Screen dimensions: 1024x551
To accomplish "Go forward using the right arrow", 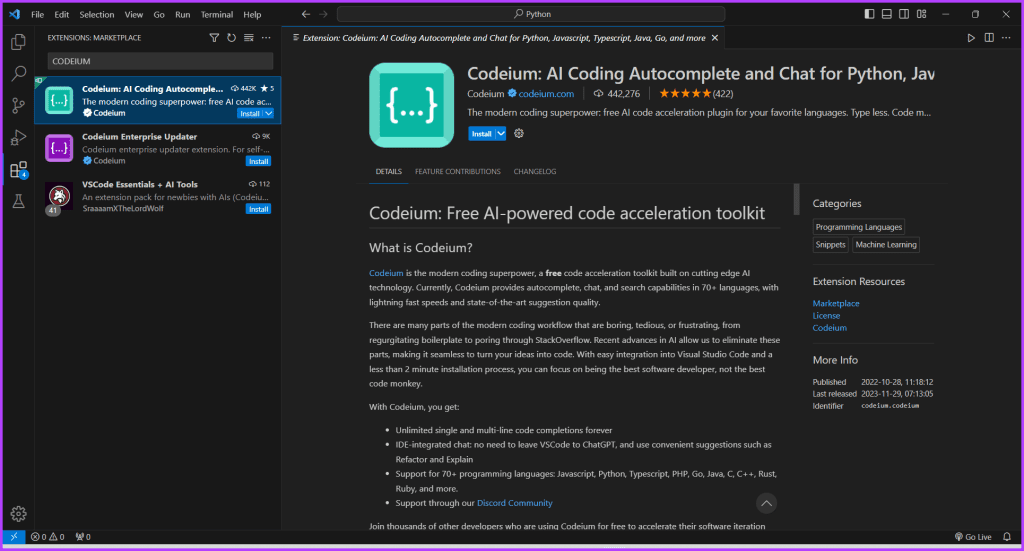I will click(323, 14).
